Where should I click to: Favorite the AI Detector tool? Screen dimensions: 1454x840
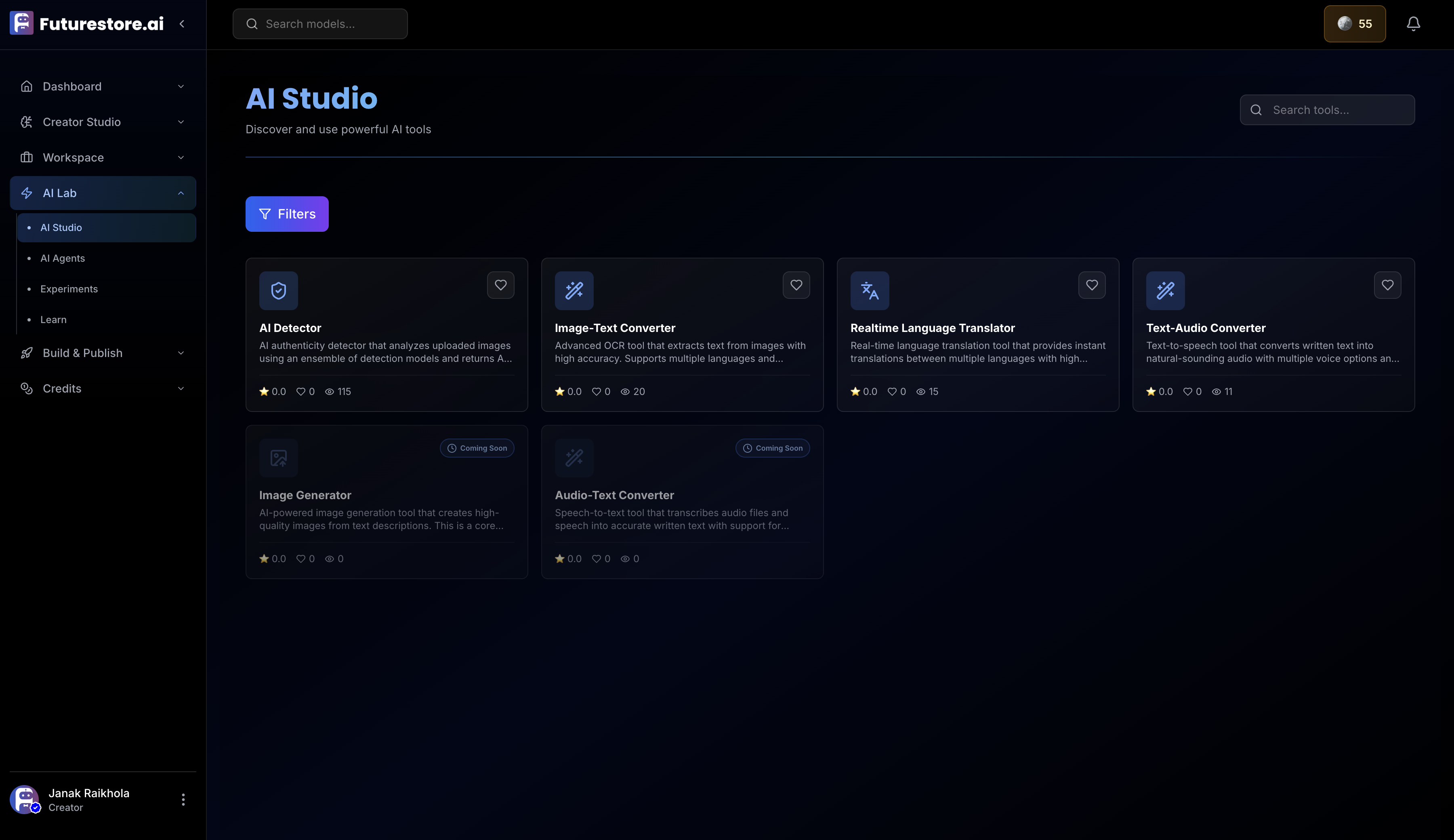point(500,285)
